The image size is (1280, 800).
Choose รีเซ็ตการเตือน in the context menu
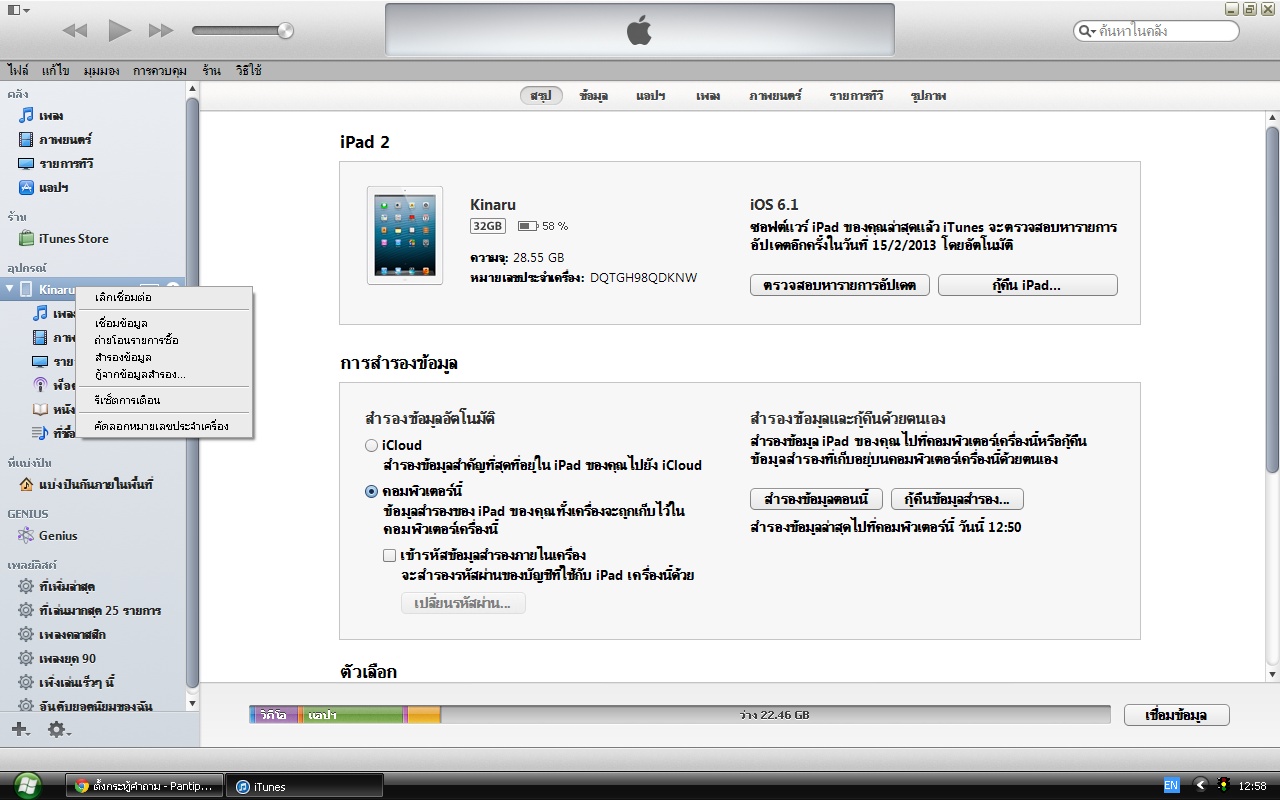(166, 400)
